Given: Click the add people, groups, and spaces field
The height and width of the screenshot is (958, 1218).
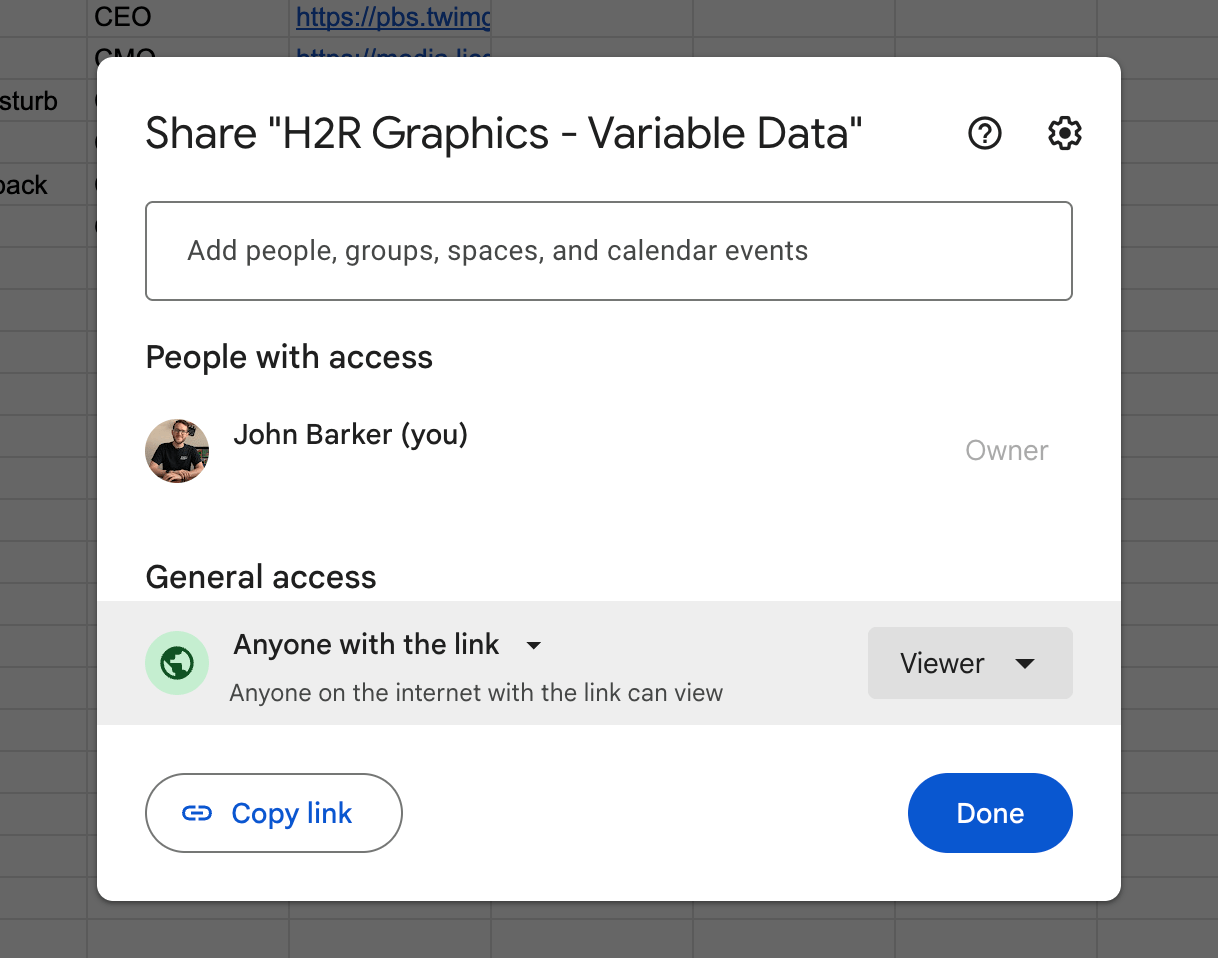Looking at the screenshot, I should click(609, 250).
